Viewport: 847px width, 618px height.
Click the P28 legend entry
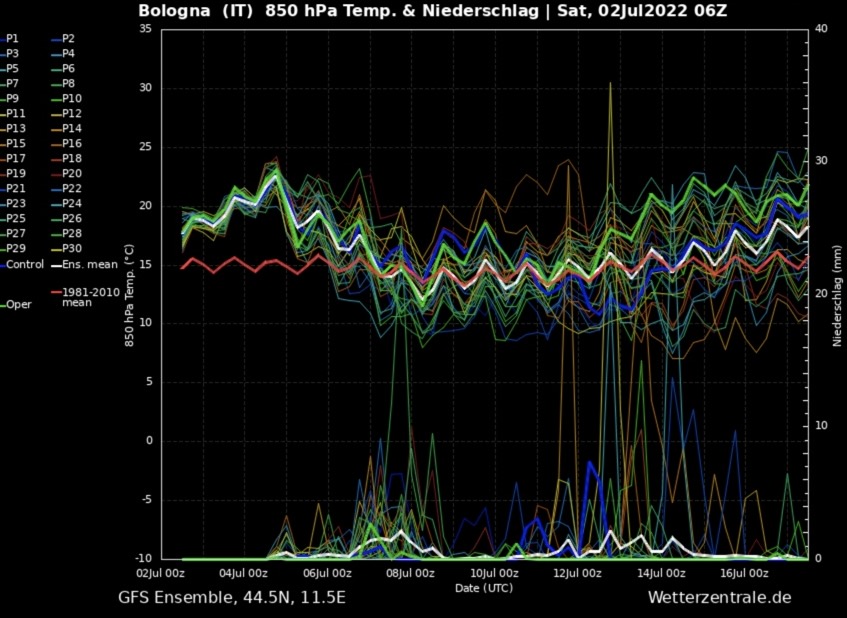pos(68,233)
